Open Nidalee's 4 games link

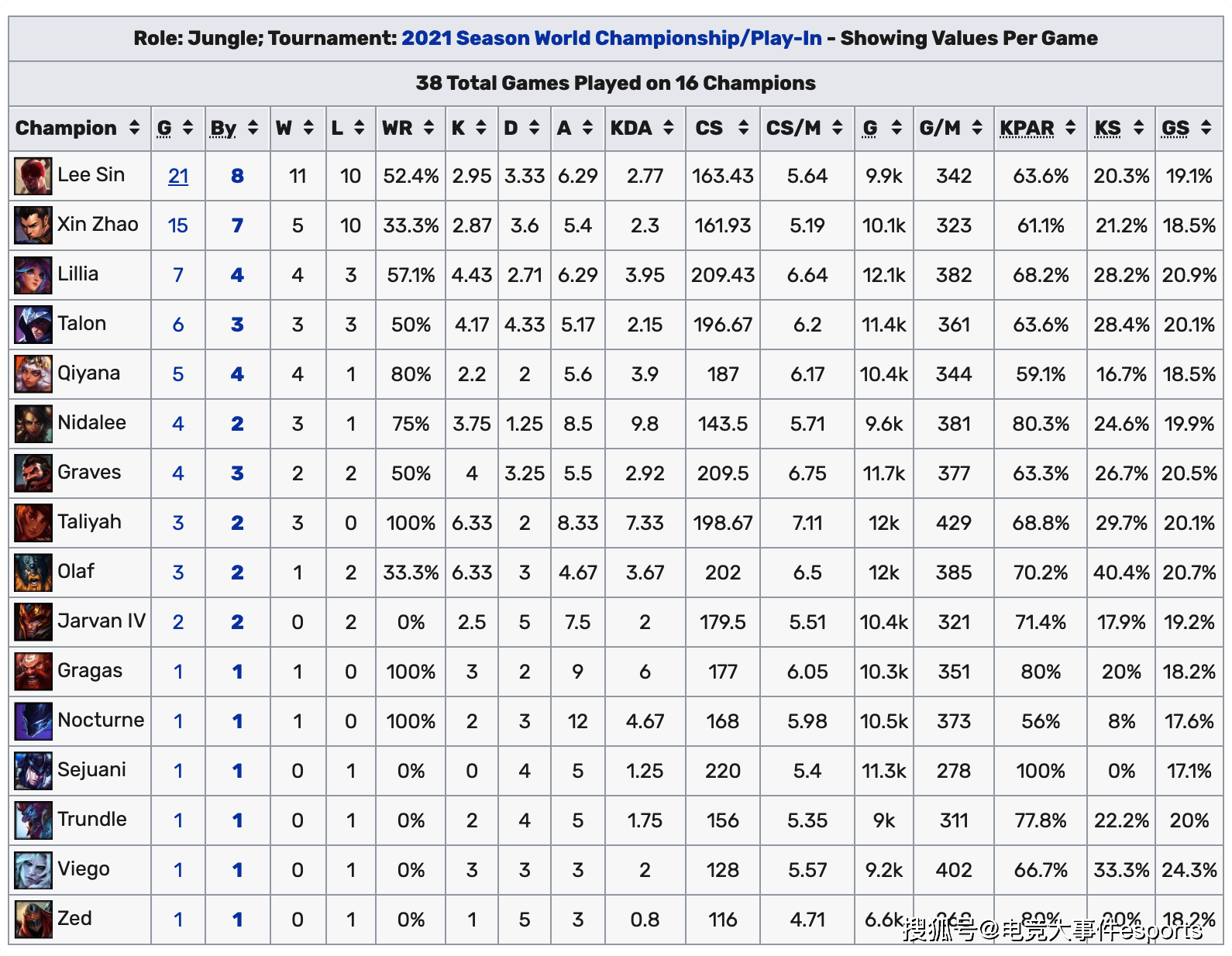point(178,425)
